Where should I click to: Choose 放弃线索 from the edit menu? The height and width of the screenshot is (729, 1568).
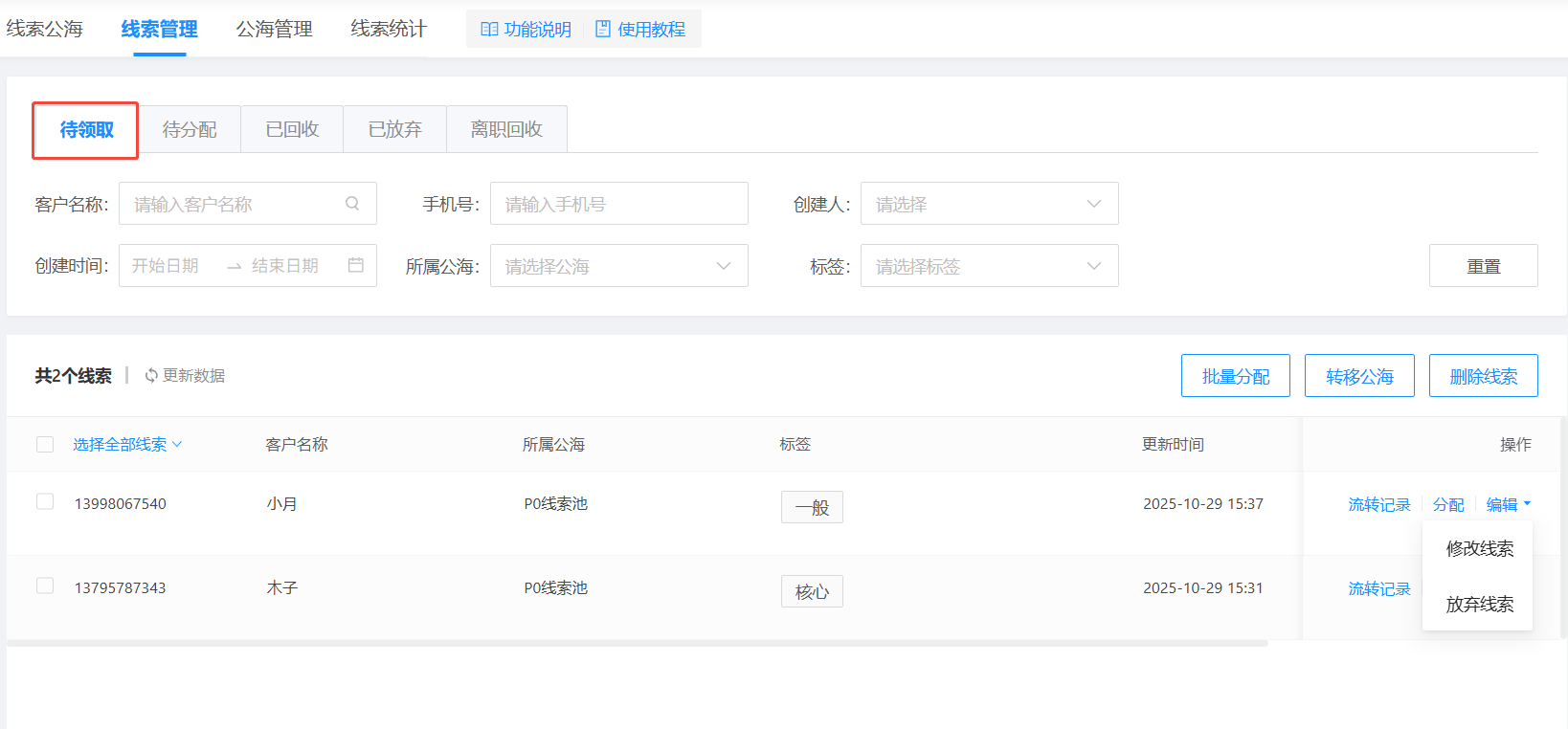(1479, 604)
